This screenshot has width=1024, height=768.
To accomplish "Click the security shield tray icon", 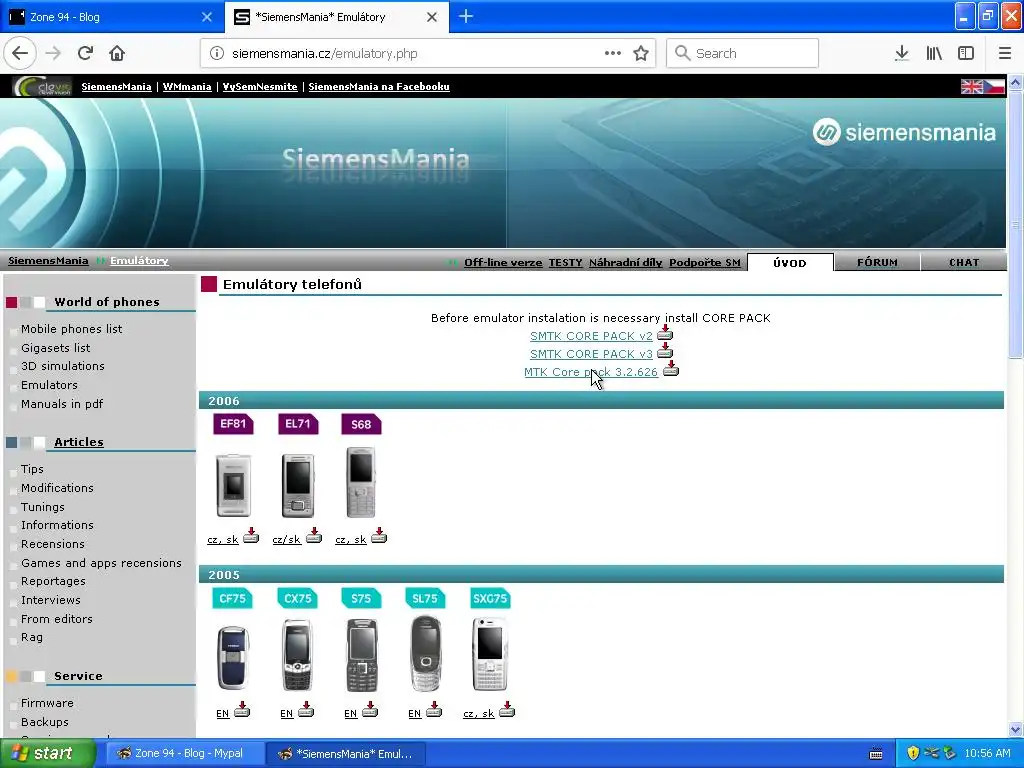I will [x=913, y=754].
